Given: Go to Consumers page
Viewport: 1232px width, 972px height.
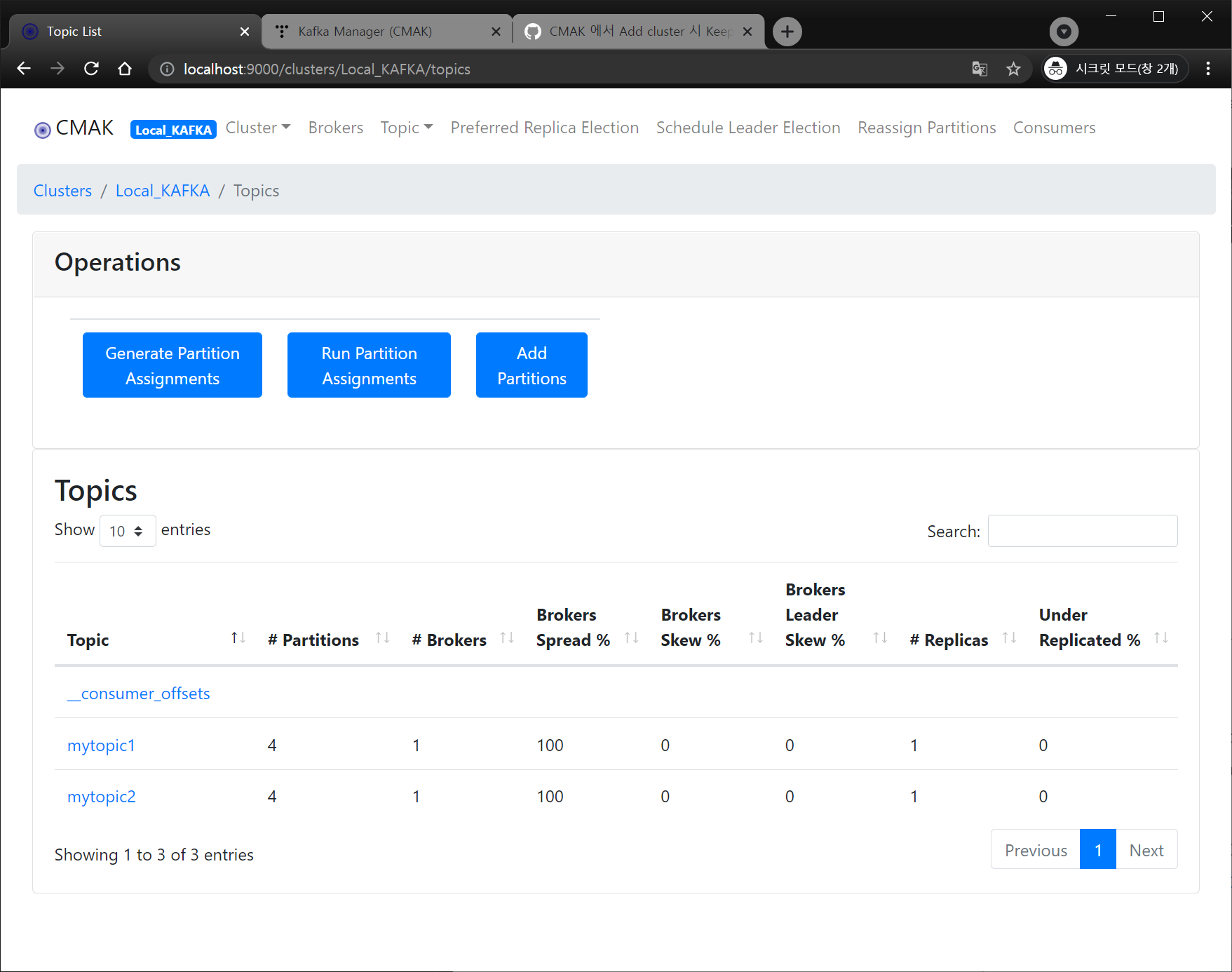Looking at the screenshot, I should 1054,128.
